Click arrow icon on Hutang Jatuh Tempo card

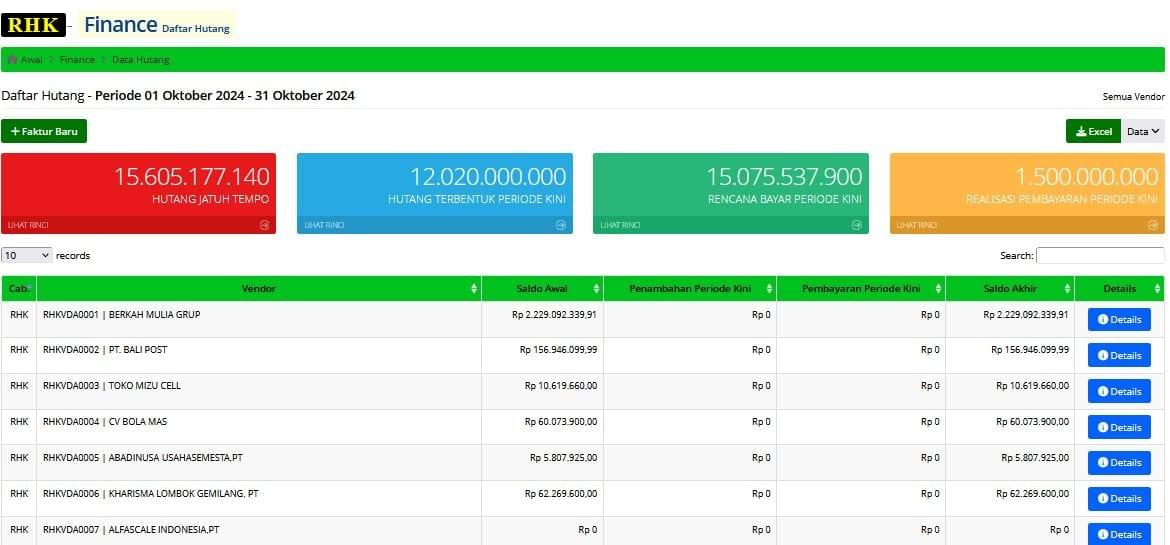(x=264, y=225)
